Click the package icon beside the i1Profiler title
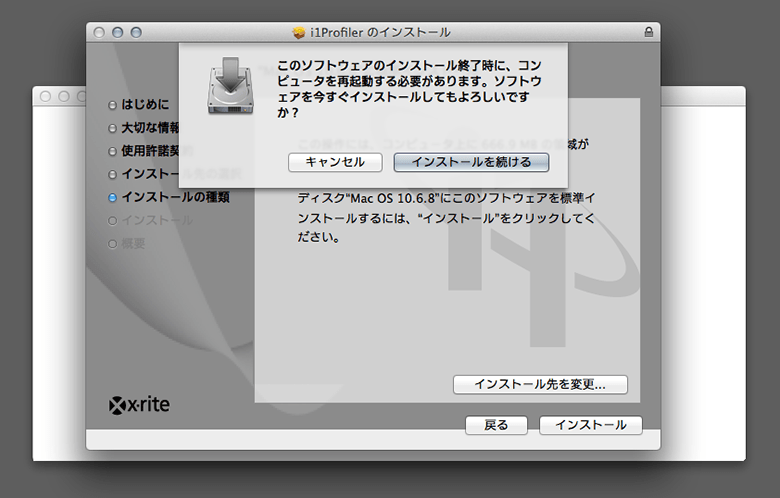780x498 pixels. [298, 33]
